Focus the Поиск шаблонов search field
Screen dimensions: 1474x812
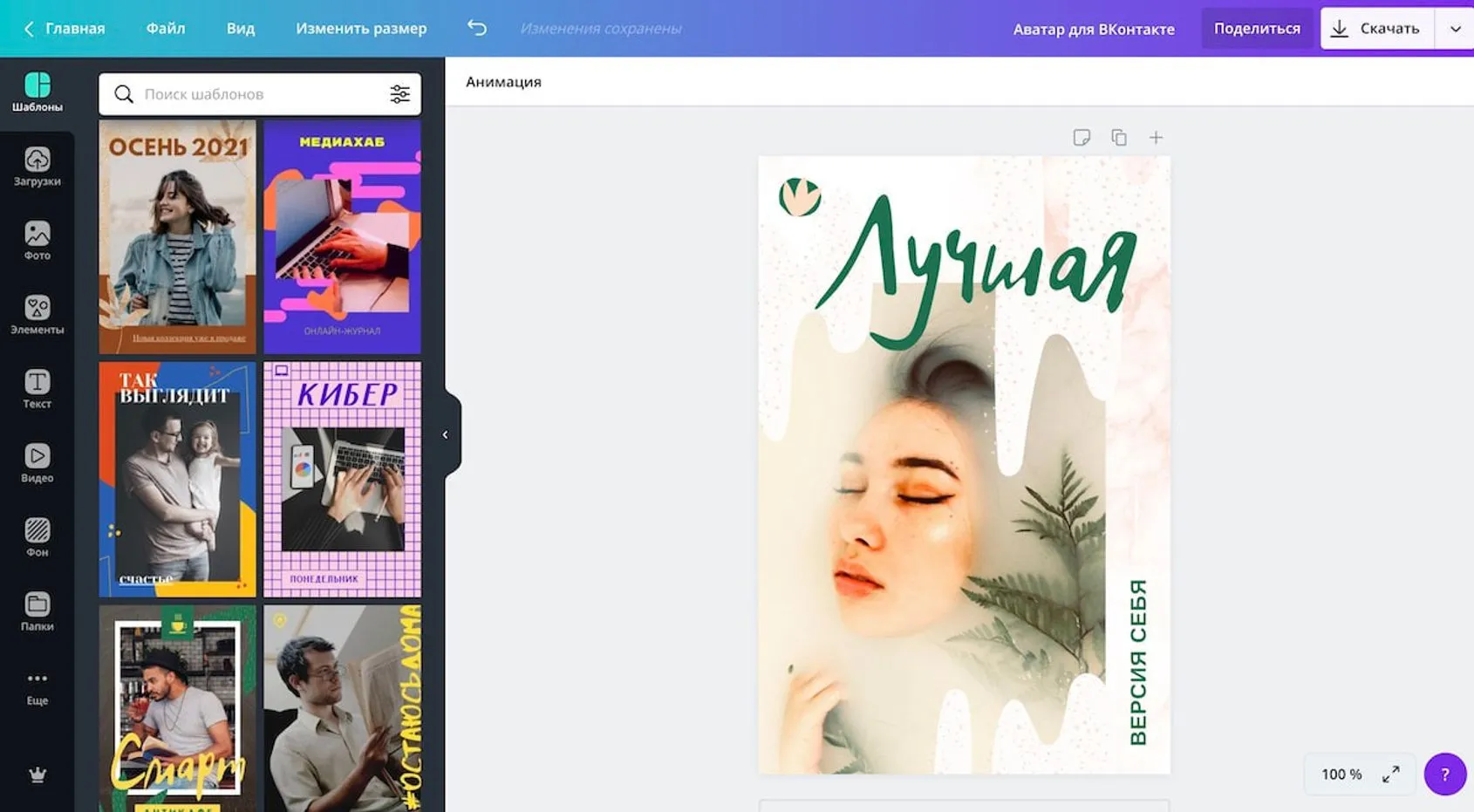coord(260,94)
